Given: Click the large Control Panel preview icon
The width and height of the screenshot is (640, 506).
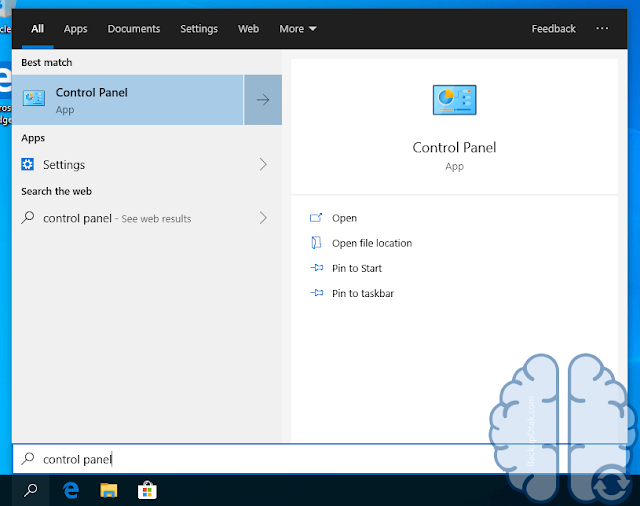Looking at the screenshot, I should [x=454, y=100].
